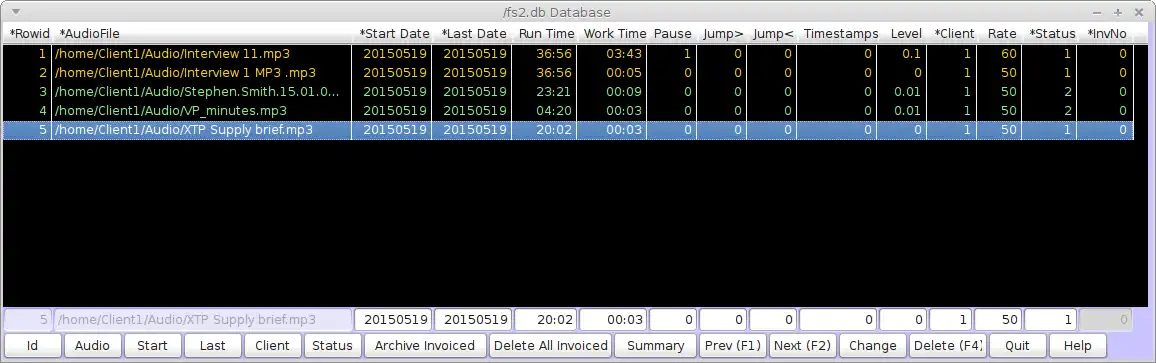Image resolution: width=1156 pixels, height=363 pixels.
Task: Select row VP_minutes.mp3
Action: click(568, 110)
